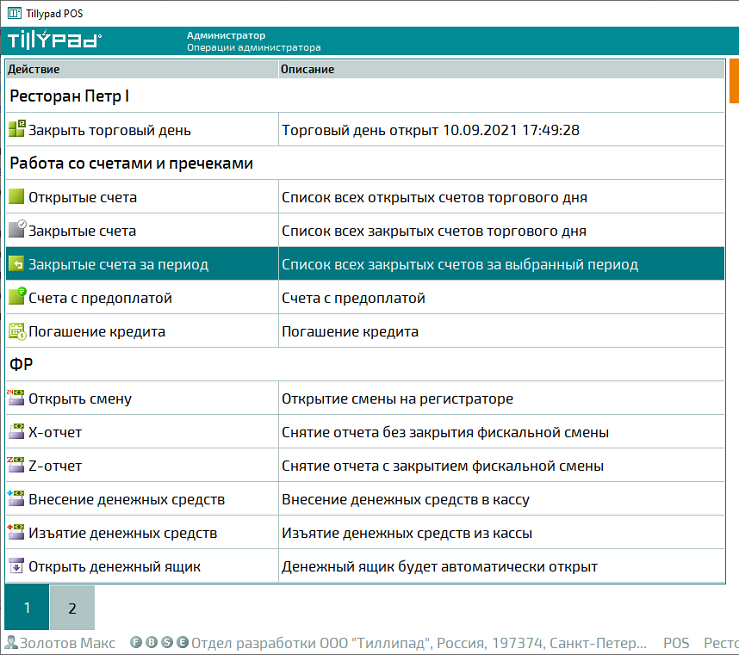
Task: Click Администратор header text
Action: tap(226, 35)
